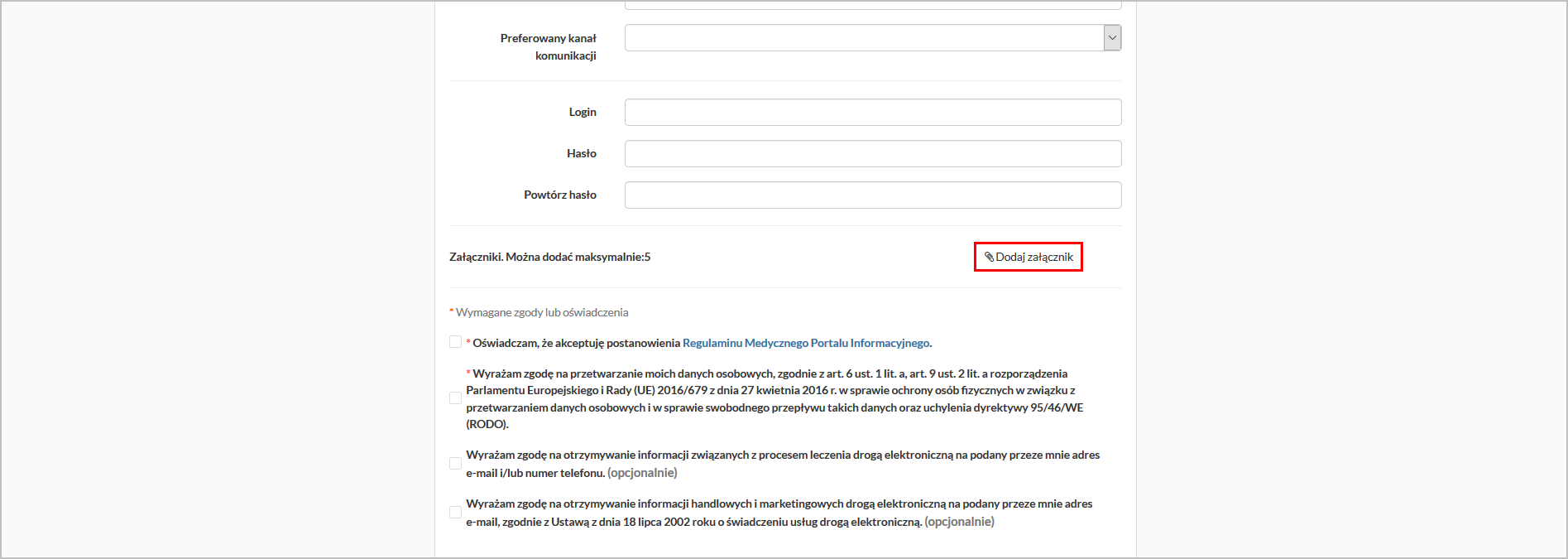Click into the Hasło password field
The width and height of the screenshot is (1568, 559).
pos(872,154)
